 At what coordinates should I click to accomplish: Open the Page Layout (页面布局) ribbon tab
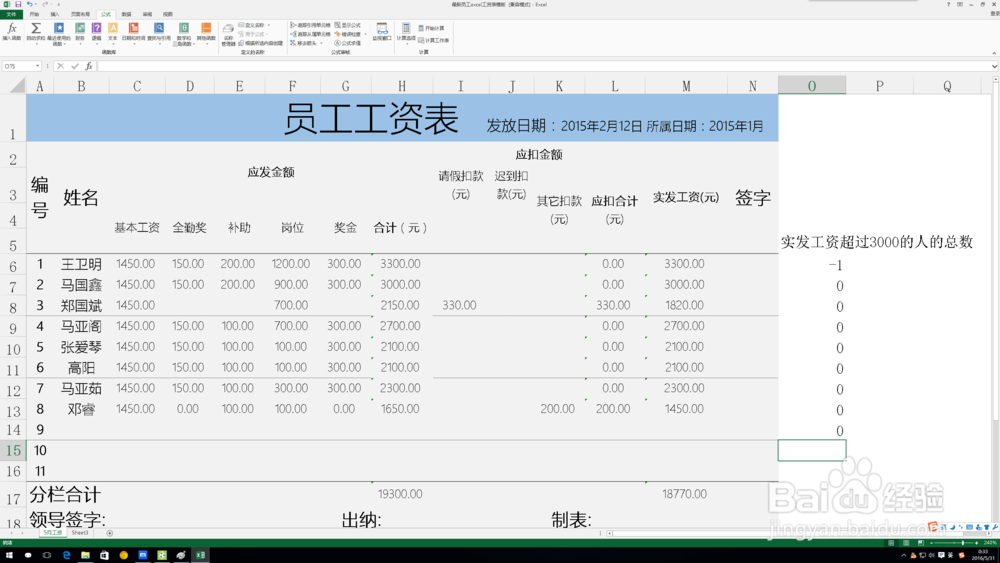(80, 14)
